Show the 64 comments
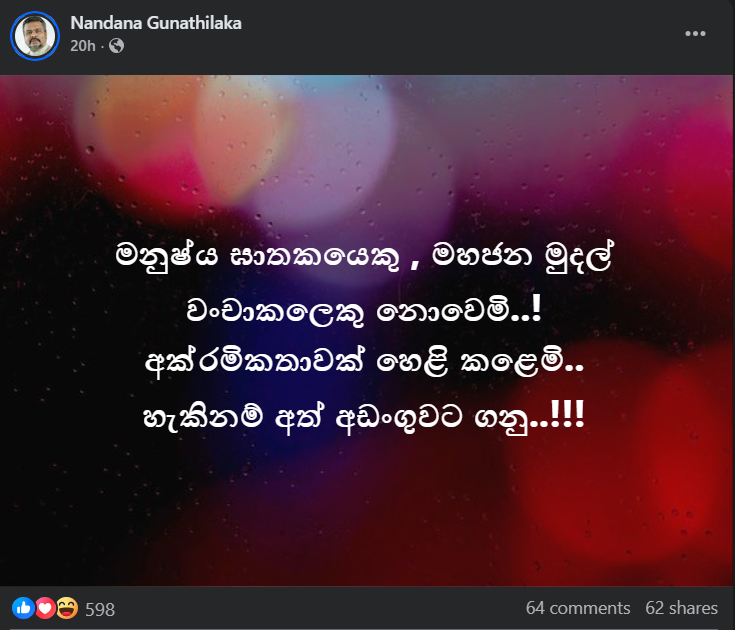This screenshot has height=630, width=735. 578,608
